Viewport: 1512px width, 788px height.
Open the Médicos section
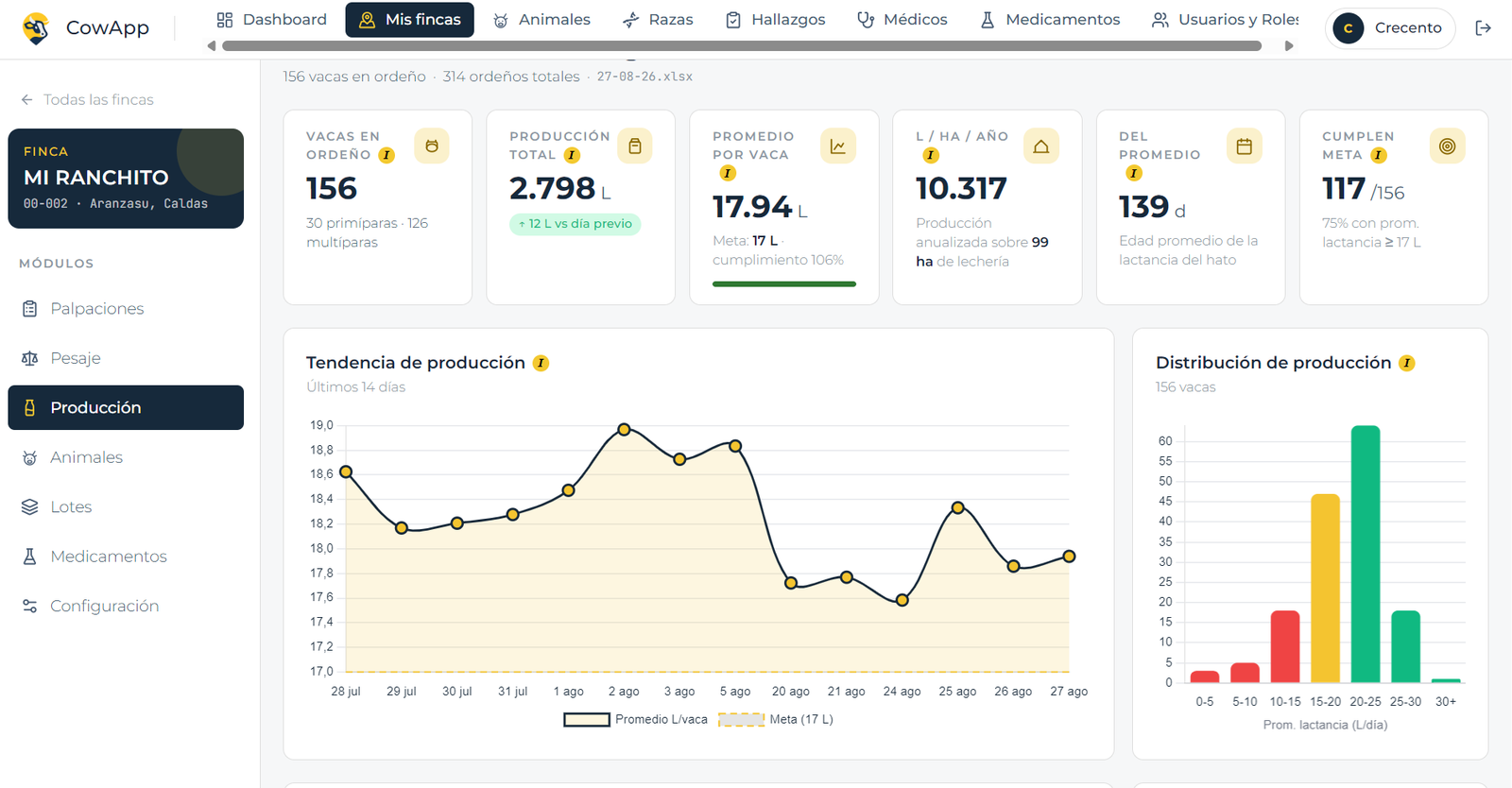click(902, 20)
